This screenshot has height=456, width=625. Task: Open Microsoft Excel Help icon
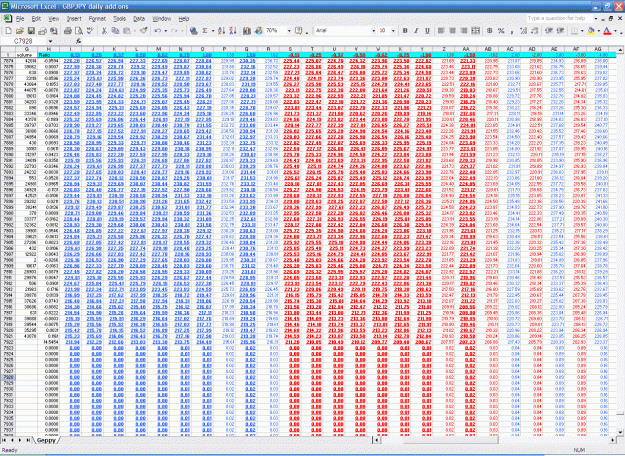coord(299,31)
